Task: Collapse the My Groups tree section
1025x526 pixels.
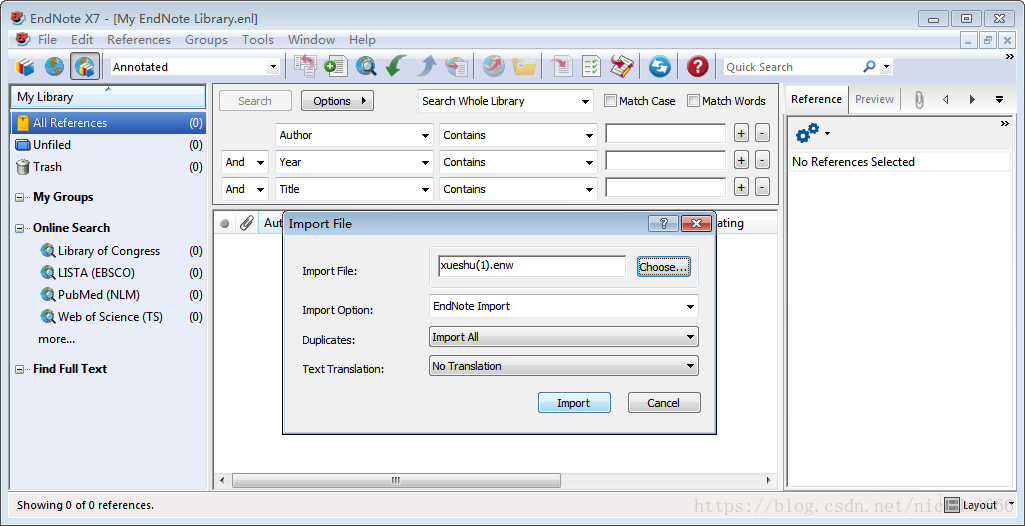Action: (20, 197)
